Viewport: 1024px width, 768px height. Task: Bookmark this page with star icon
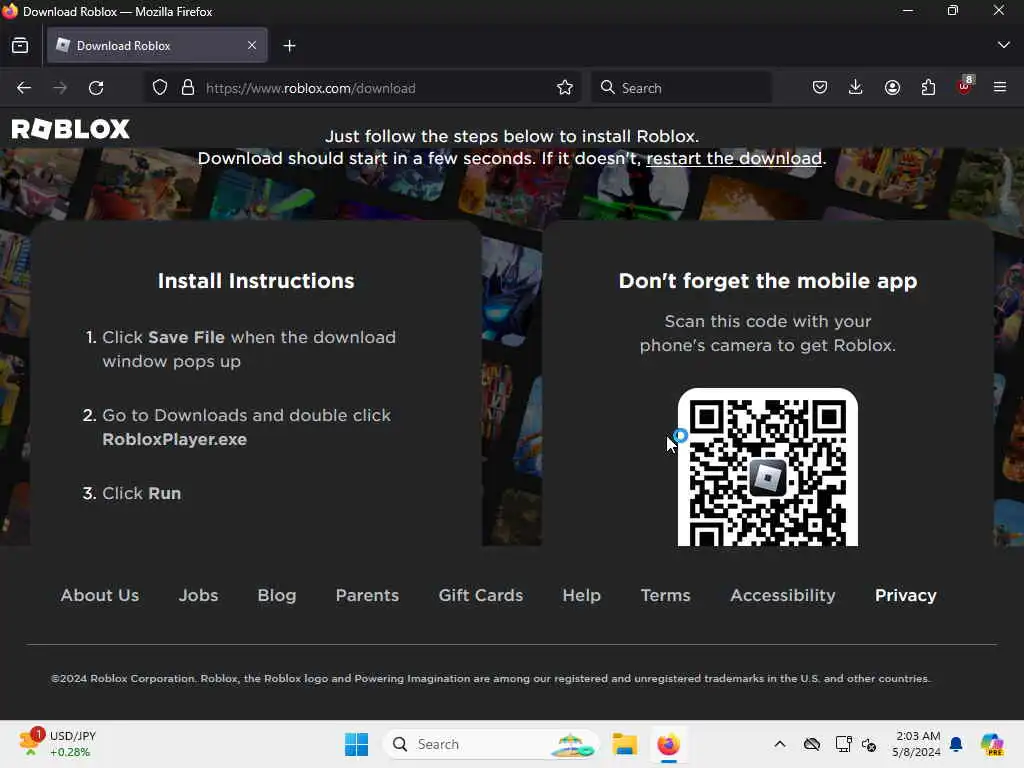(x=565, y=88)
